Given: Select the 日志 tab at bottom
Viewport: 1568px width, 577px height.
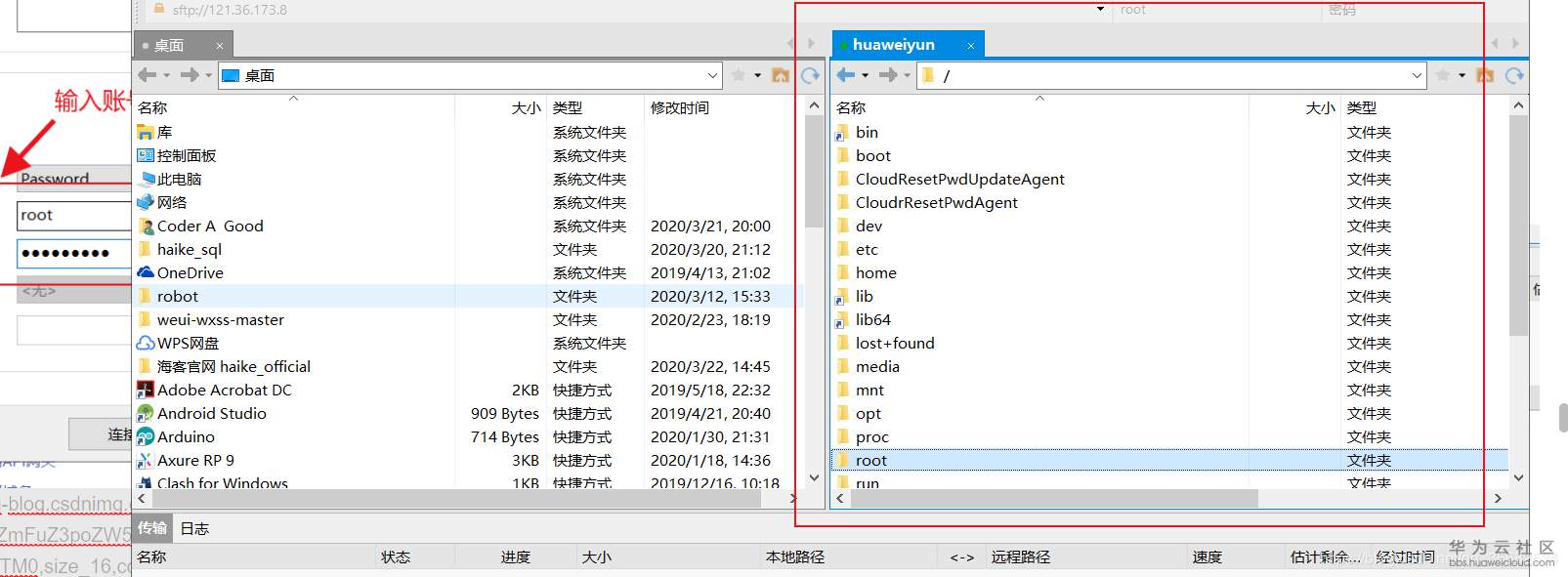Looking at the screenshot, I should point(194,528).
